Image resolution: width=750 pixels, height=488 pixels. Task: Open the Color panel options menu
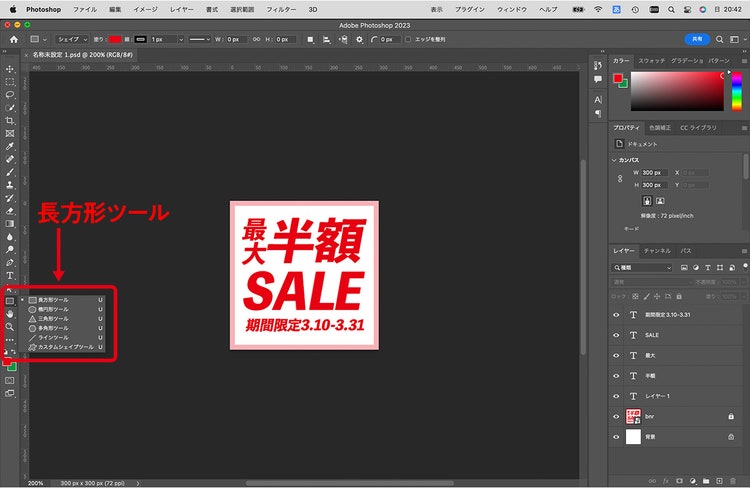[744, 61]
